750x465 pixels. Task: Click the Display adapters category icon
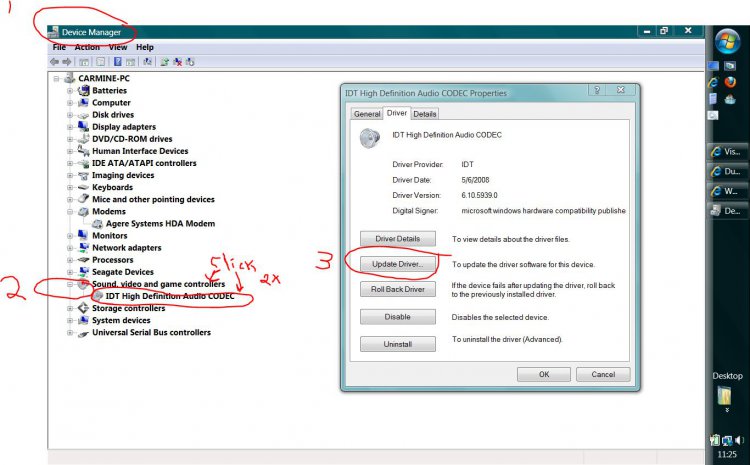84,127
